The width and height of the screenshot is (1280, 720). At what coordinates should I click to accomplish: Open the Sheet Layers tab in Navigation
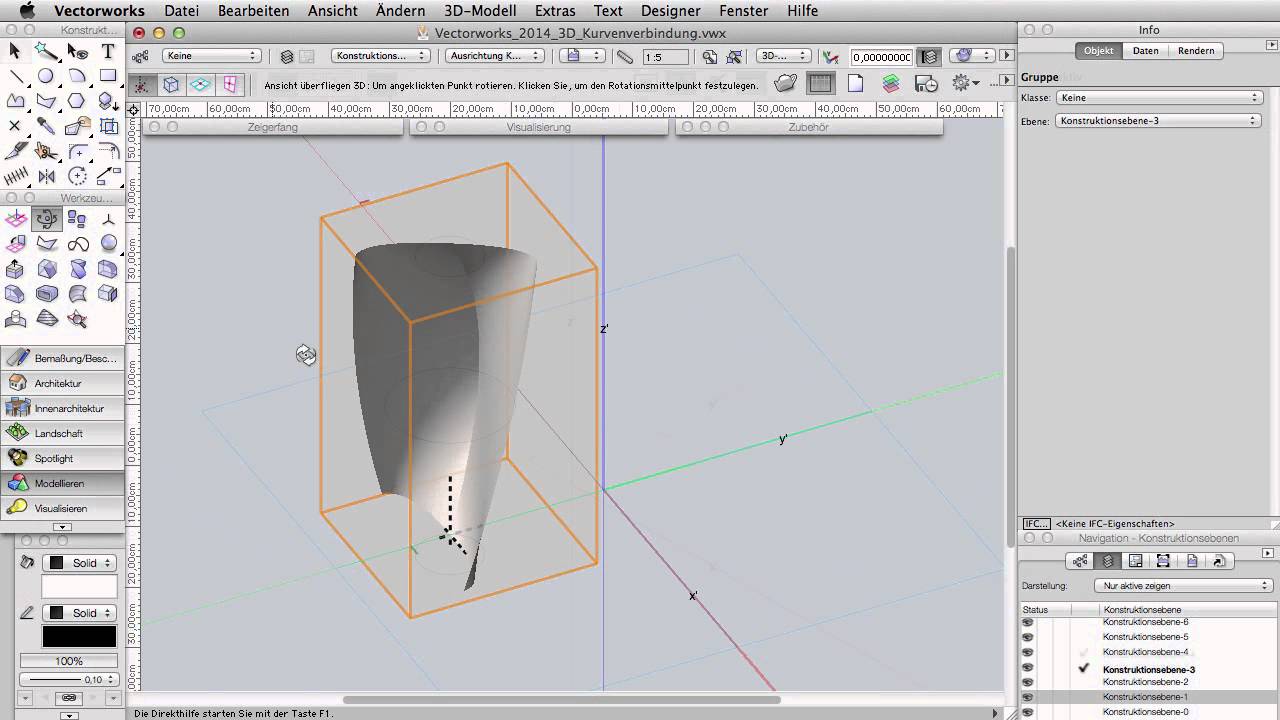[x=1135, y=561]
